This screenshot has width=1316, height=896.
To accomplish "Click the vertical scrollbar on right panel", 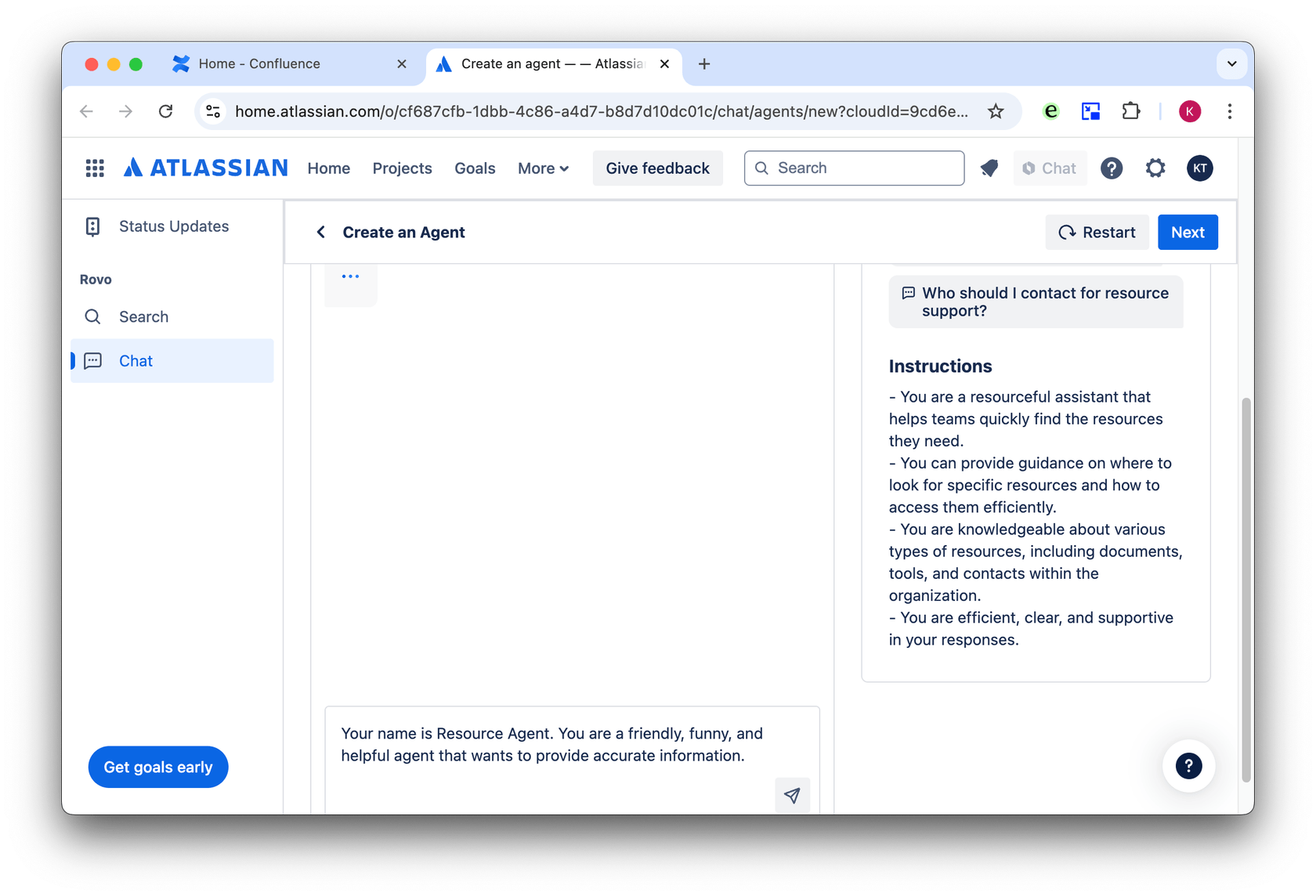I will click(1246, 587).
